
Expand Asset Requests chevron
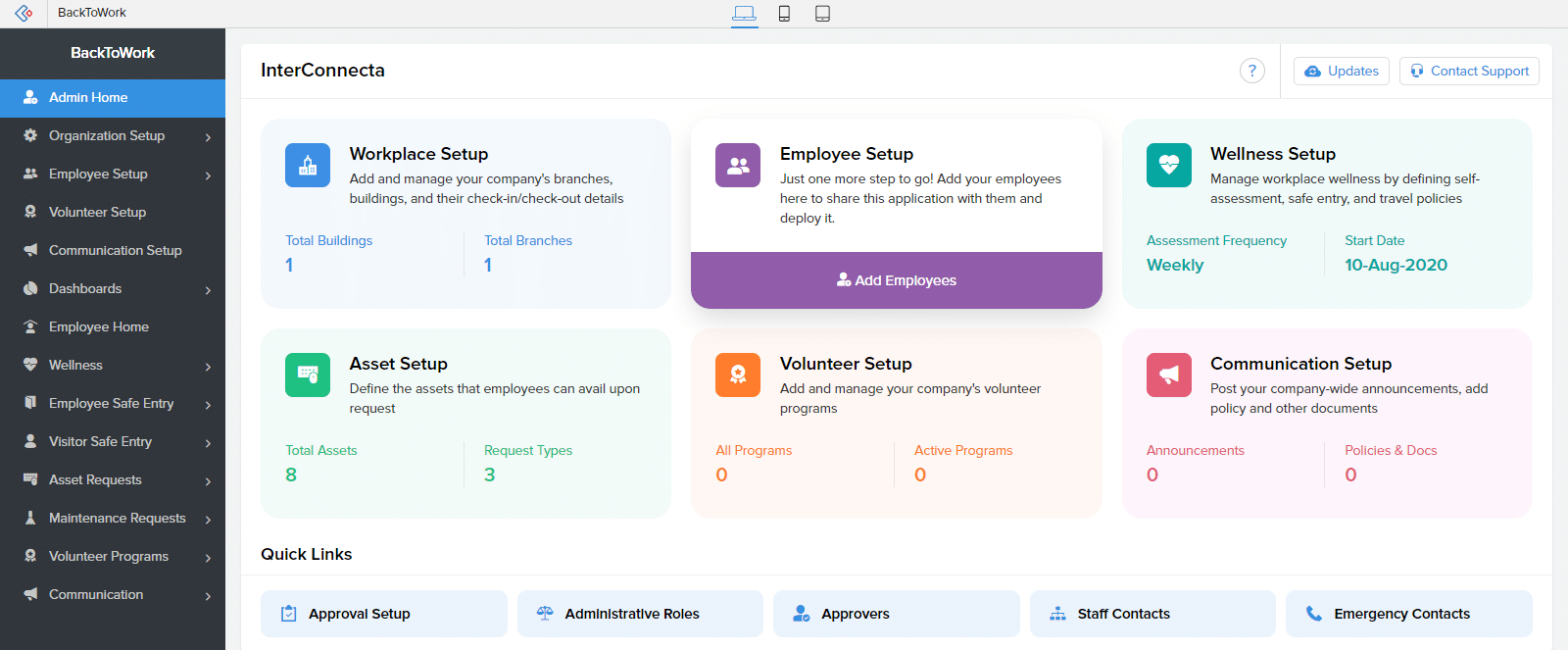click(x=208, y=481)
